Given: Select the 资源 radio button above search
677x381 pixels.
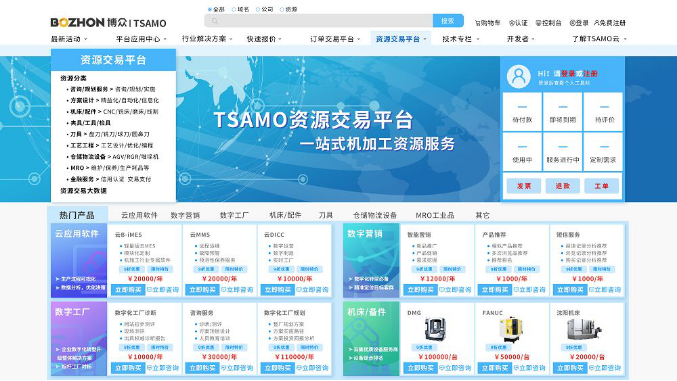Looking at the screenshot, I should click(282, 9).
